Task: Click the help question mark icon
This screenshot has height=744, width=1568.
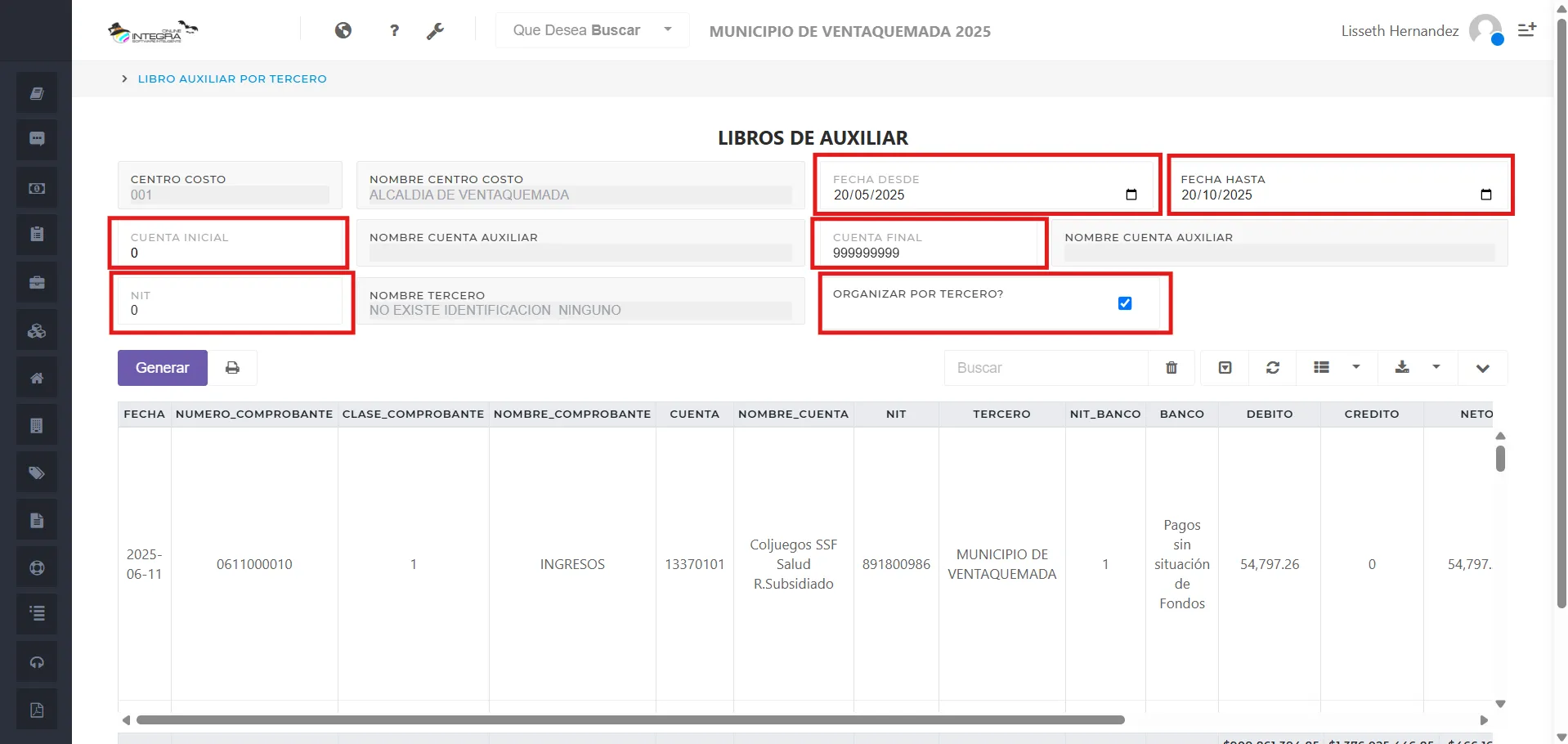Action: 394,30
